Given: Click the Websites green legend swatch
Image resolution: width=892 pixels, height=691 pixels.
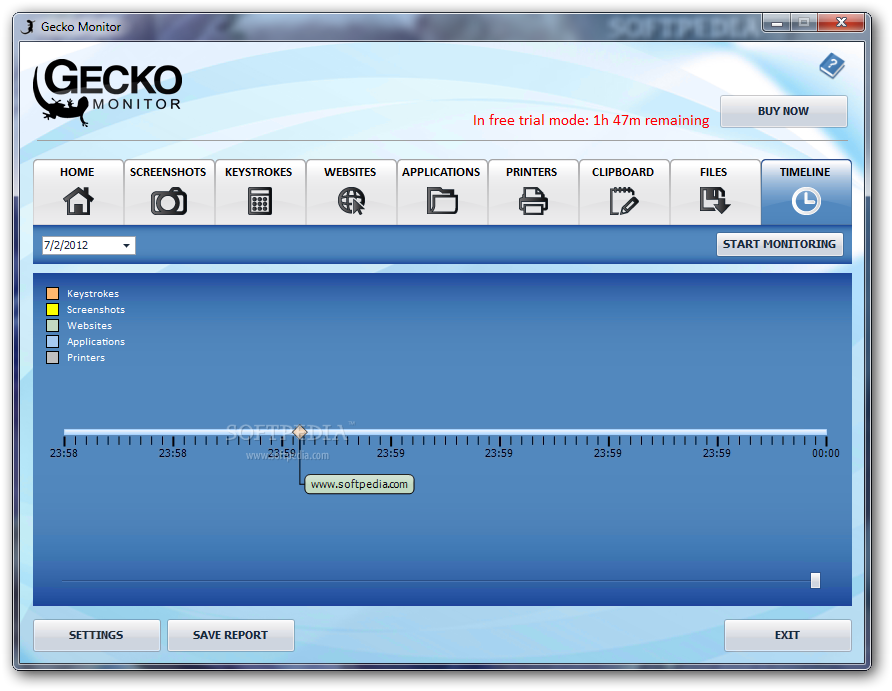Looking at the screenshot, I should (x=52, y=325).
